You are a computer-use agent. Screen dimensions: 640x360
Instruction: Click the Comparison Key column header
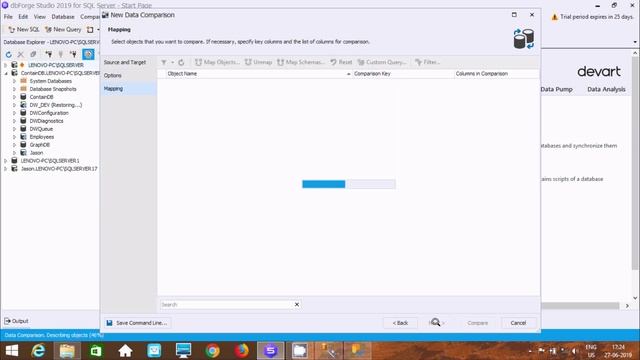tap(403, 73)
